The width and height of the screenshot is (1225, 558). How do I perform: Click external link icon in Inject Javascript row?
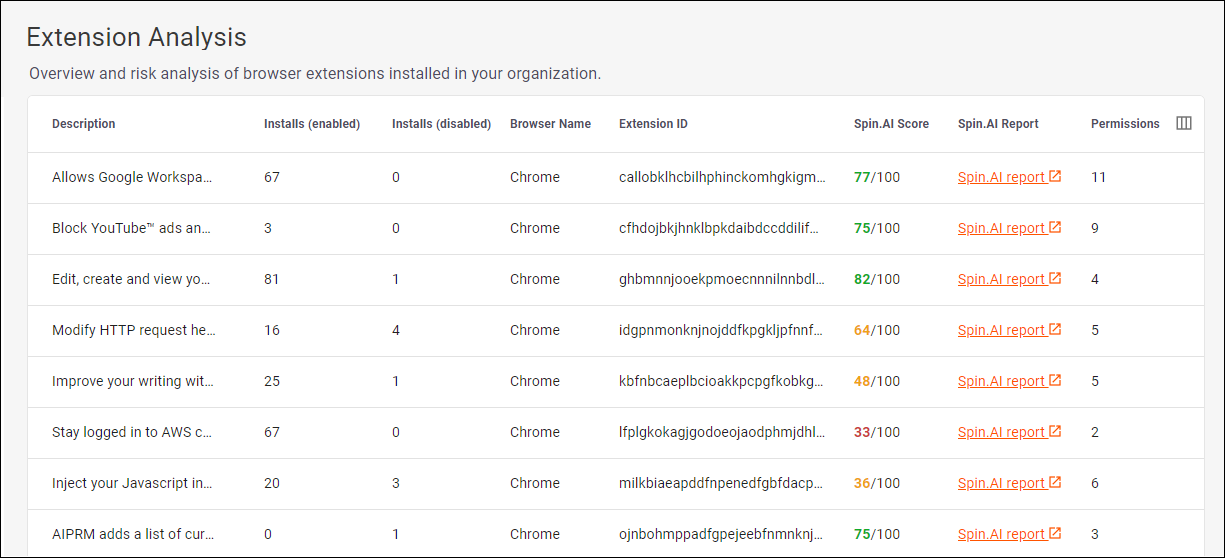[1055, 482]
